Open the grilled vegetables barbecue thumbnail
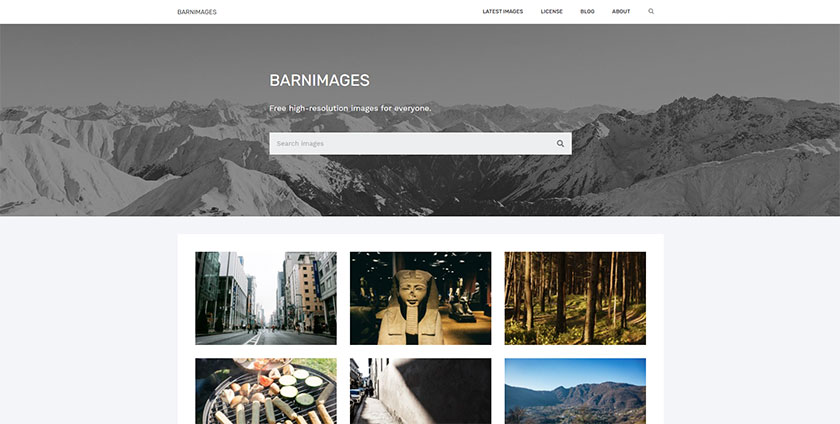Image resolution: width=840 pixels, height=424 pixels. (266, 391)
